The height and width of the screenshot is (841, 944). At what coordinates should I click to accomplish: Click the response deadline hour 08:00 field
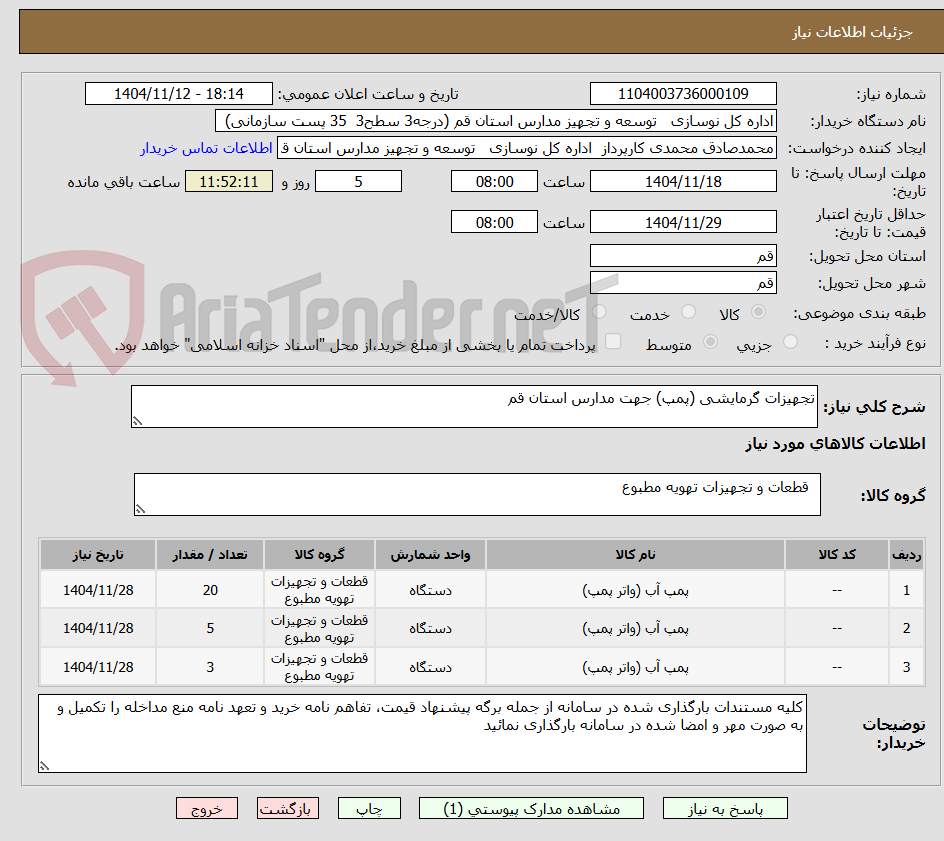point(494,181)
